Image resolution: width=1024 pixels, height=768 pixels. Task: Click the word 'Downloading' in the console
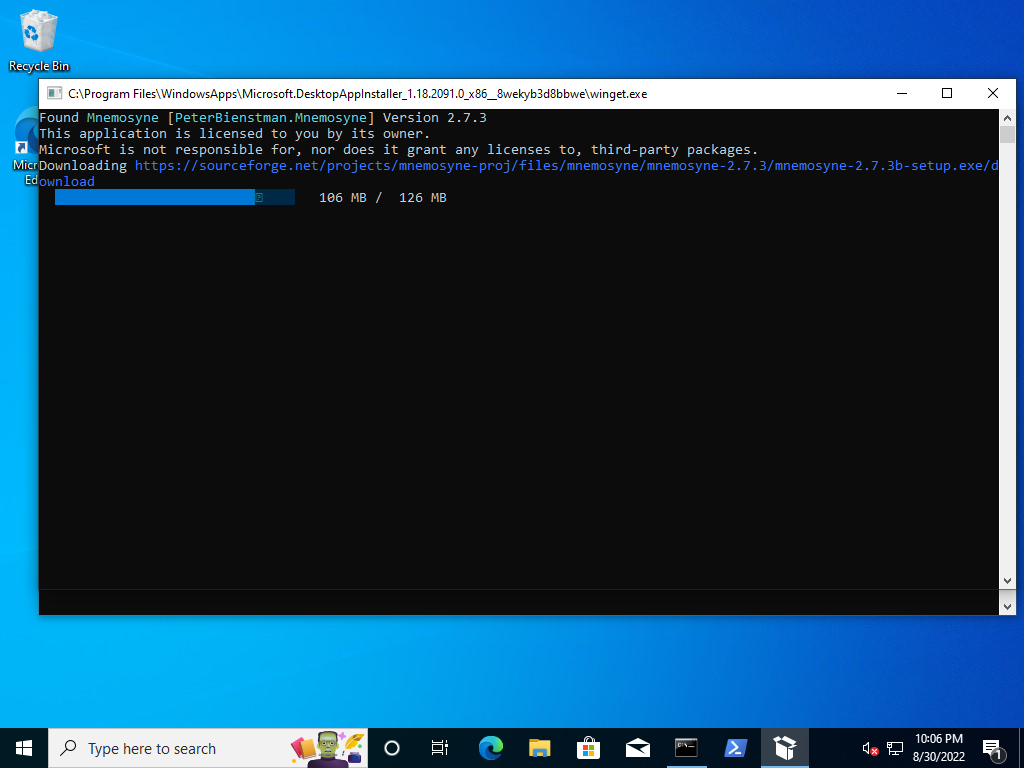point(83,165)
